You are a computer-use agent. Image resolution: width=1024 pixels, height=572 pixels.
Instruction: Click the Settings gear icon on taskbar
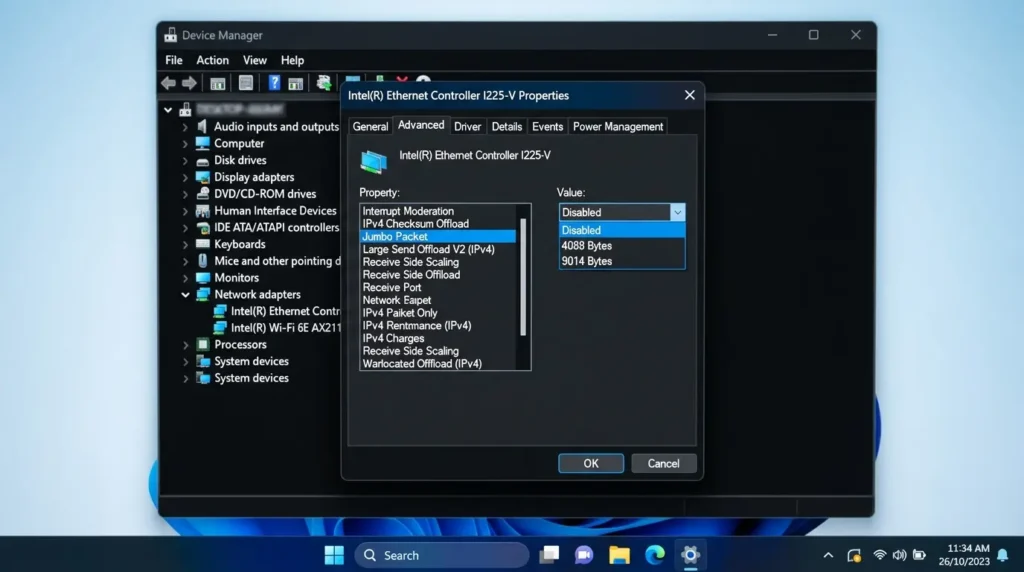(x=690, y=555)
